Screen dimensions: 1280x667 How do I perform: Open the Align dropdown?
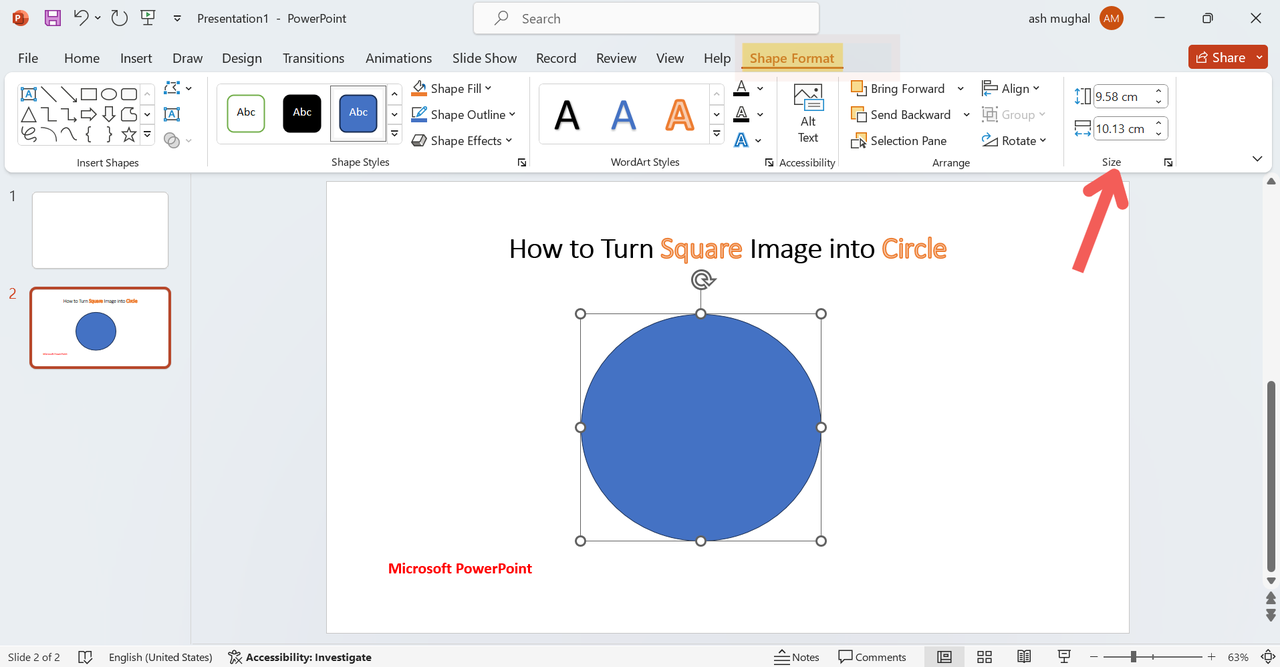coord(1011,89)
